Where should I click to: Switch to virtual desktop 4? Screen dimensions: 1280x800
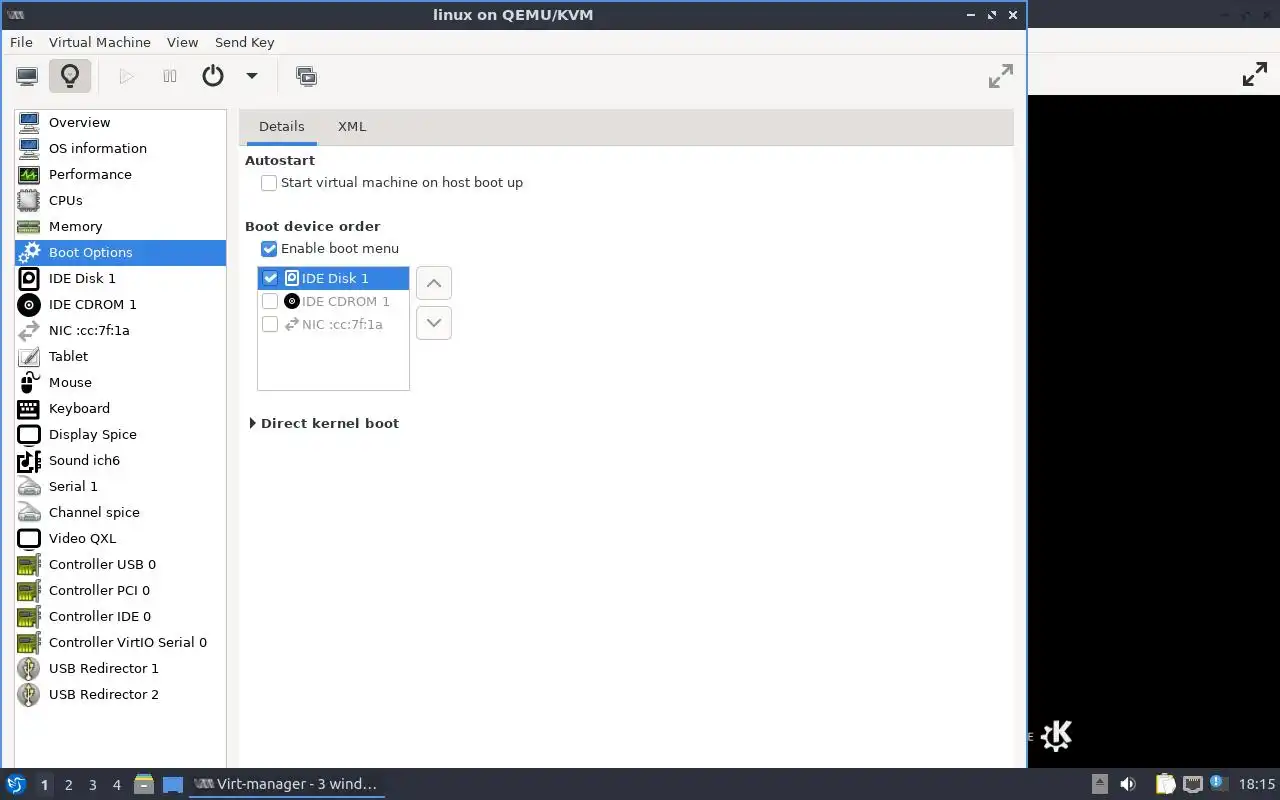pos(116,785)
